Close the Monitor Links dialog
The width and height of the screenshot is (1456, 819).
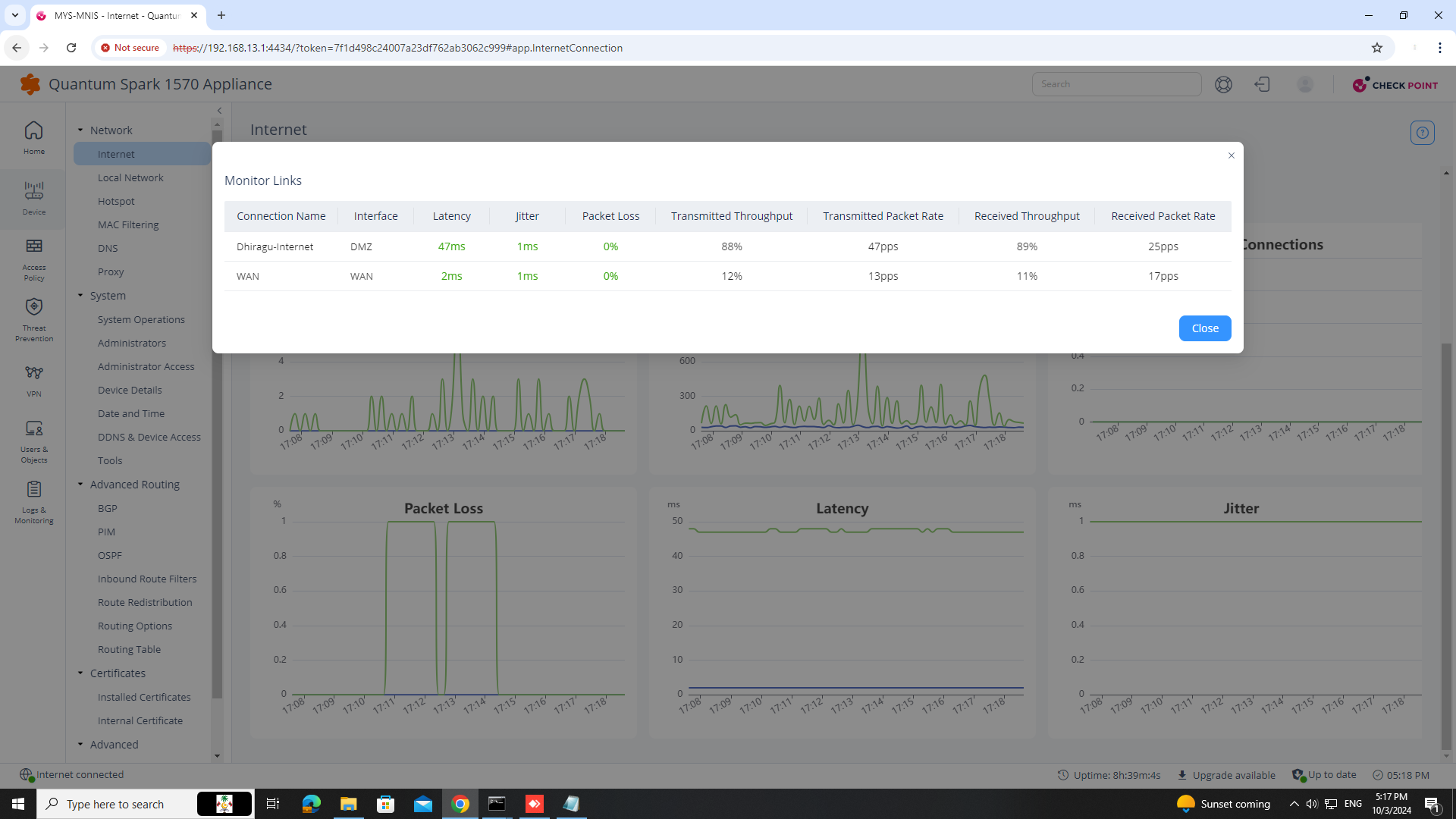point(1204,328)
